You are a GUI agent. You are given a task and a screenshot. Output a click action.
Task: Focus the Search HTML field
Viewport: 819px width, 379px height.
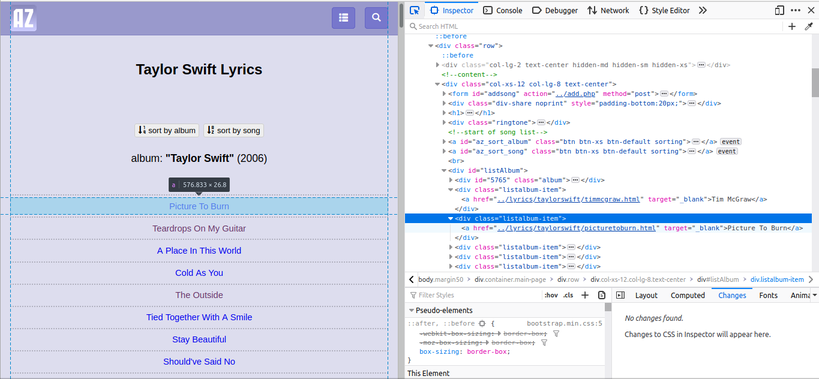tap(595, 27)
